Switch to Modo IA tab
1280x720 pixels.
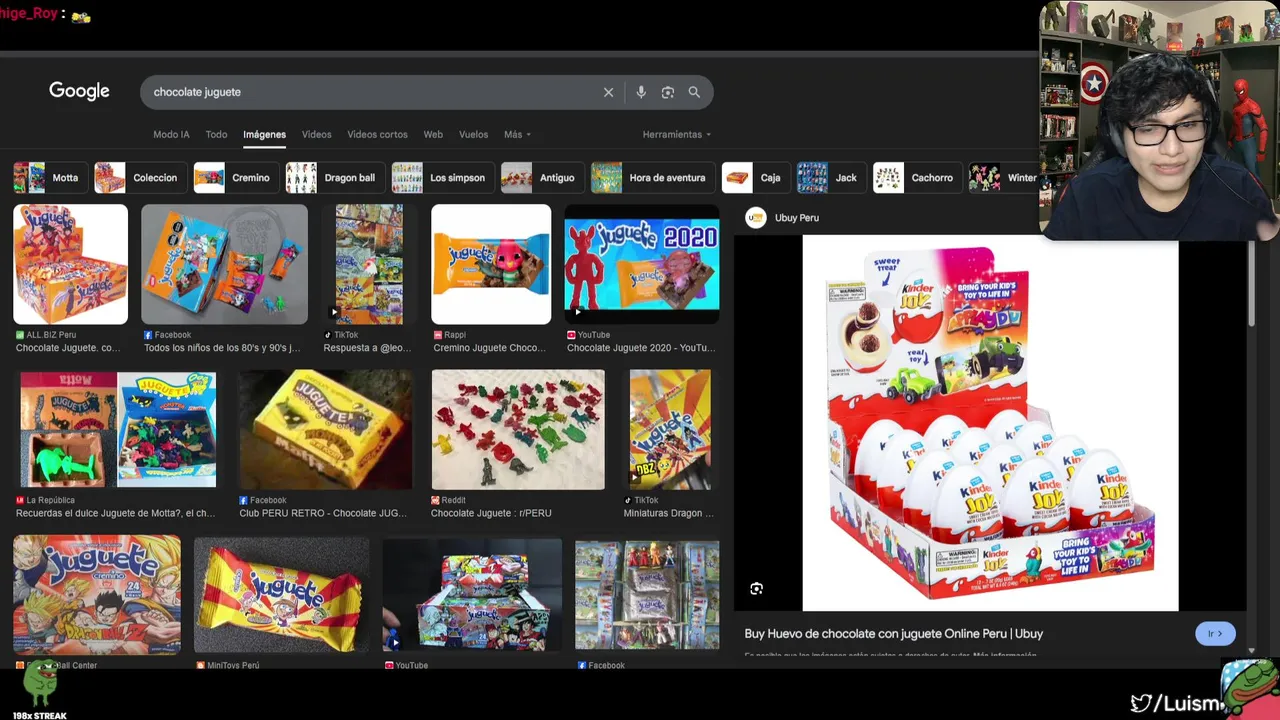pos(171,134)
